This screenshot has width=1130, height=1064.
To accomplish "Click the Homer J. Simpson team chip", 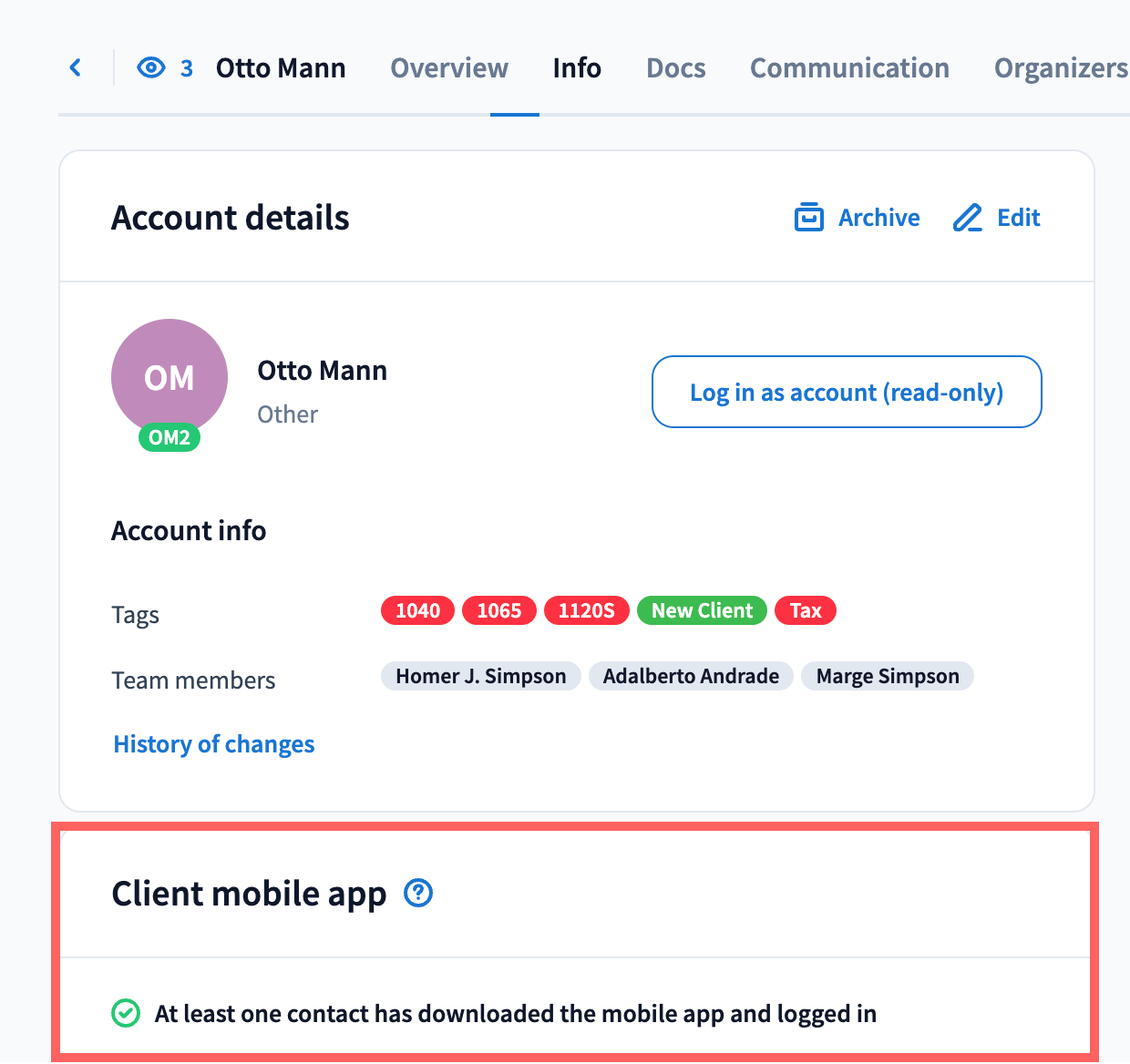I will (x=481, y=676).
